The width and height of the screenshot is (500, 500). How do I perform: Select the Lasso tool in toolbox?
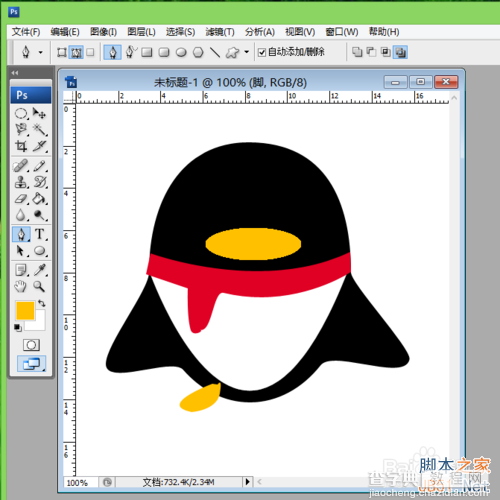click(x=21, y=130)
